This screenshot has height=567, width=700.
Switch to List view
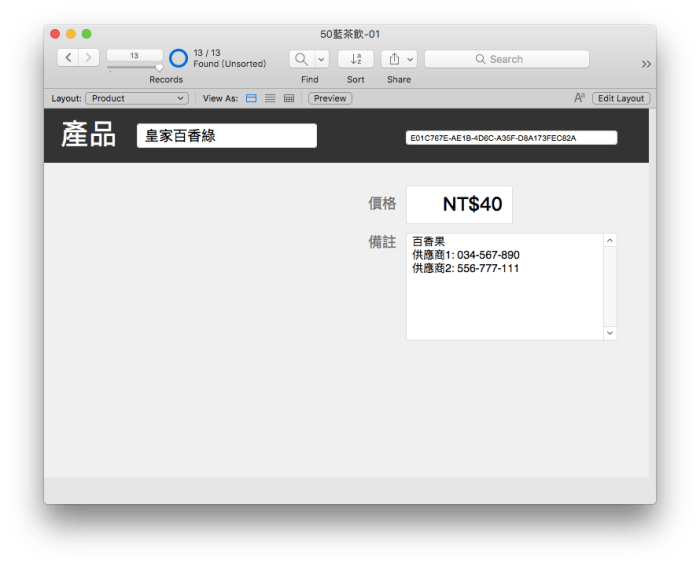click(x=270, y=98)
